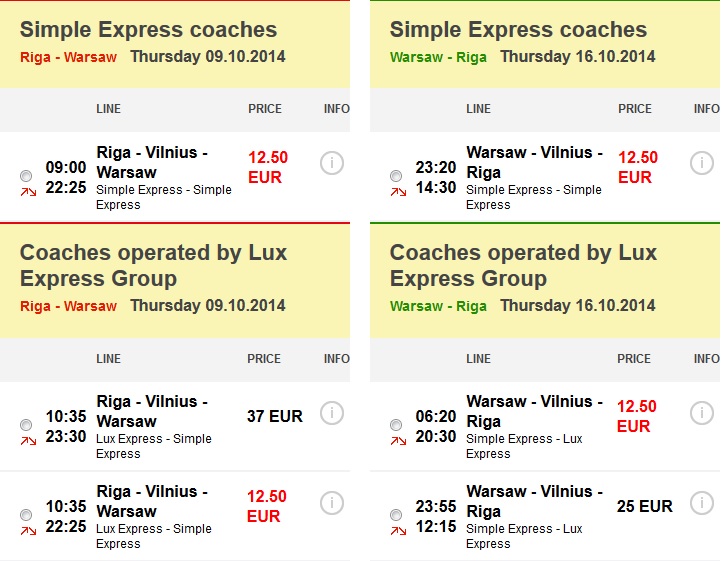Choose the 10:35–22:25 trip radio button
This screenshot has height=561, width=725.
26,515
